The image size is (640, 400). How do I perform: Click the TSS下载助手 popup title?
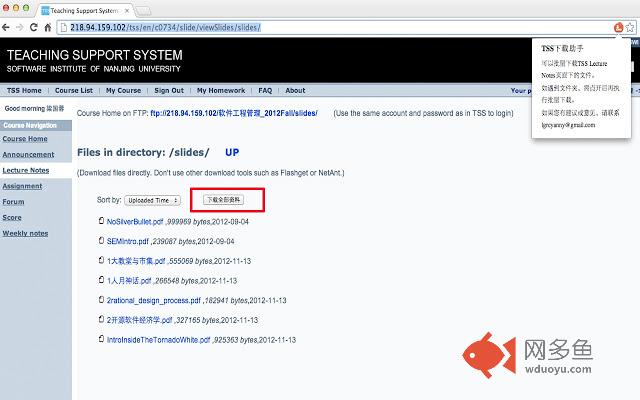[562, 49]
